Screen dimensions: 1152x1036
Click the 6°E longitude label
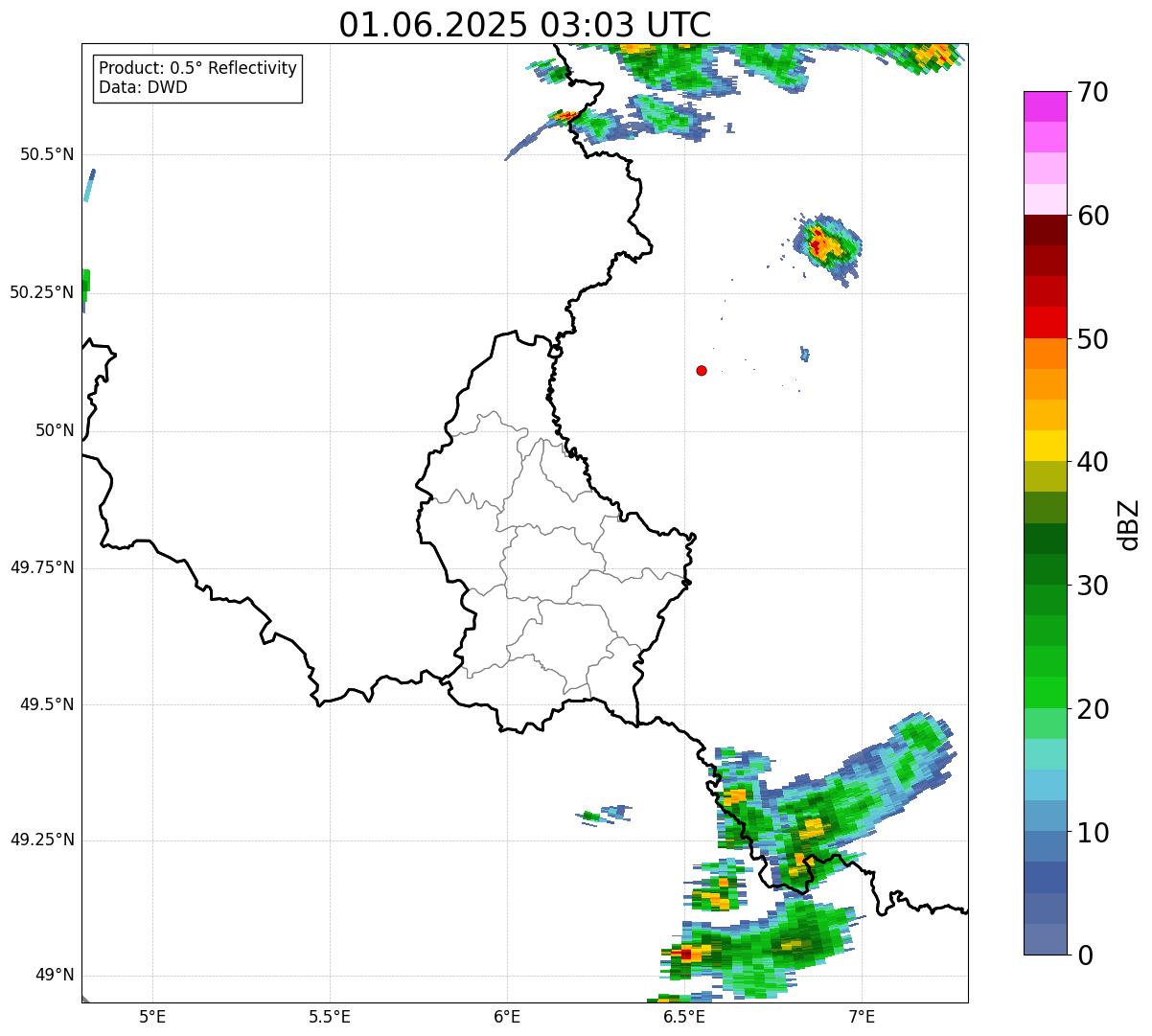pyautogui.click(x=507, y=1016)
